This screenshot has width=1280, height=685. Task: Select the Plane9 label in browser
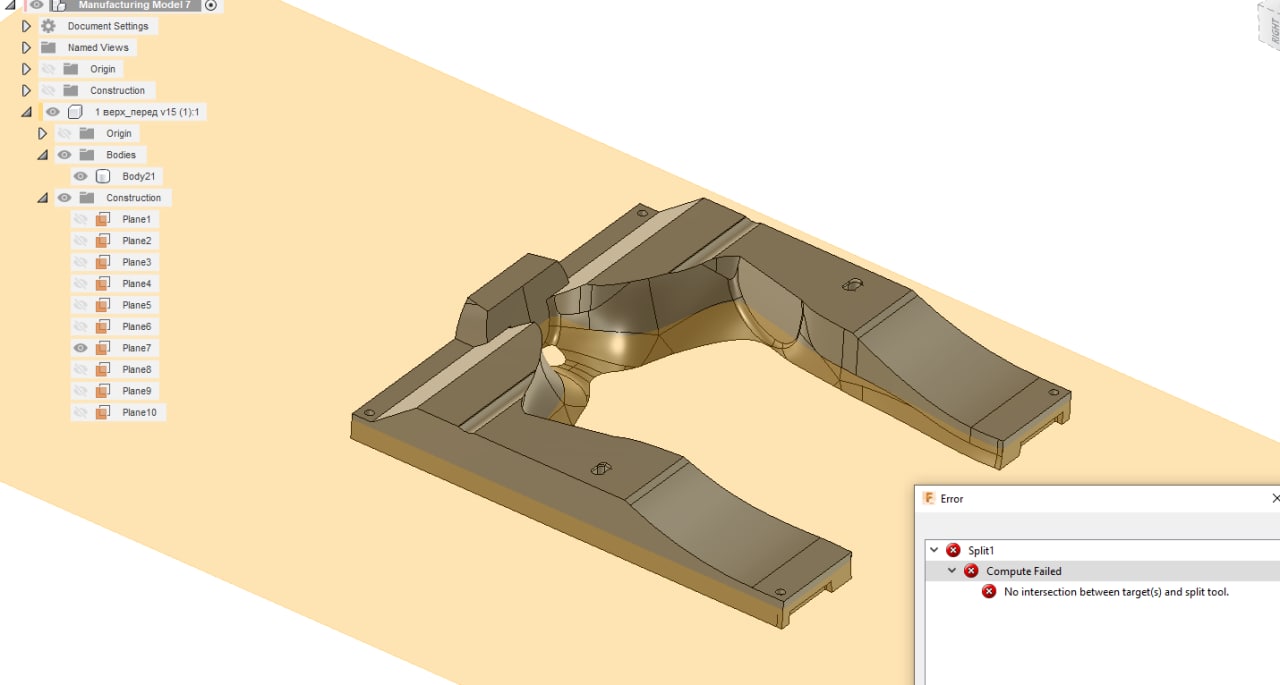tap(137, 391)
